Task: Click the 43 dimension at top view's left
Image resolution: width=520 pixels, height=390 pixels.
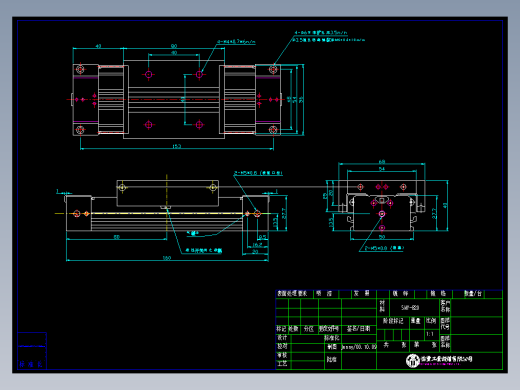Action: click(x=98, y=46)
